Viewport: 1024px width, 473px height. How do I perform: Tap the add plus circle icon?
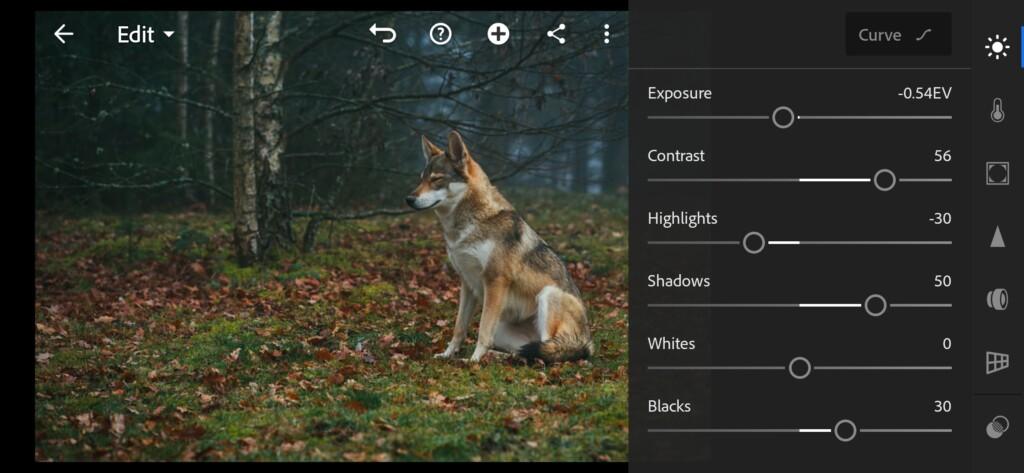click(498, 34)
